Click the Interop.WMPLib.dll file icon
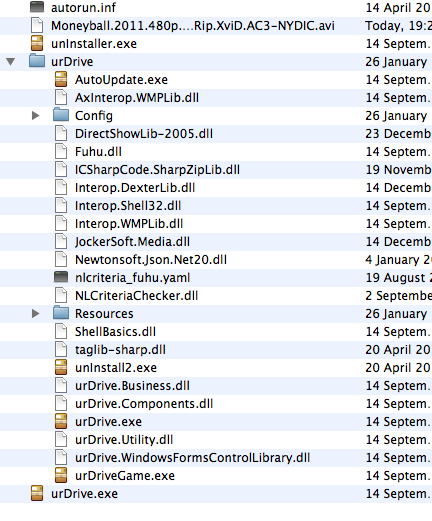Screen dimensions: 432x521 click(61, 224)
